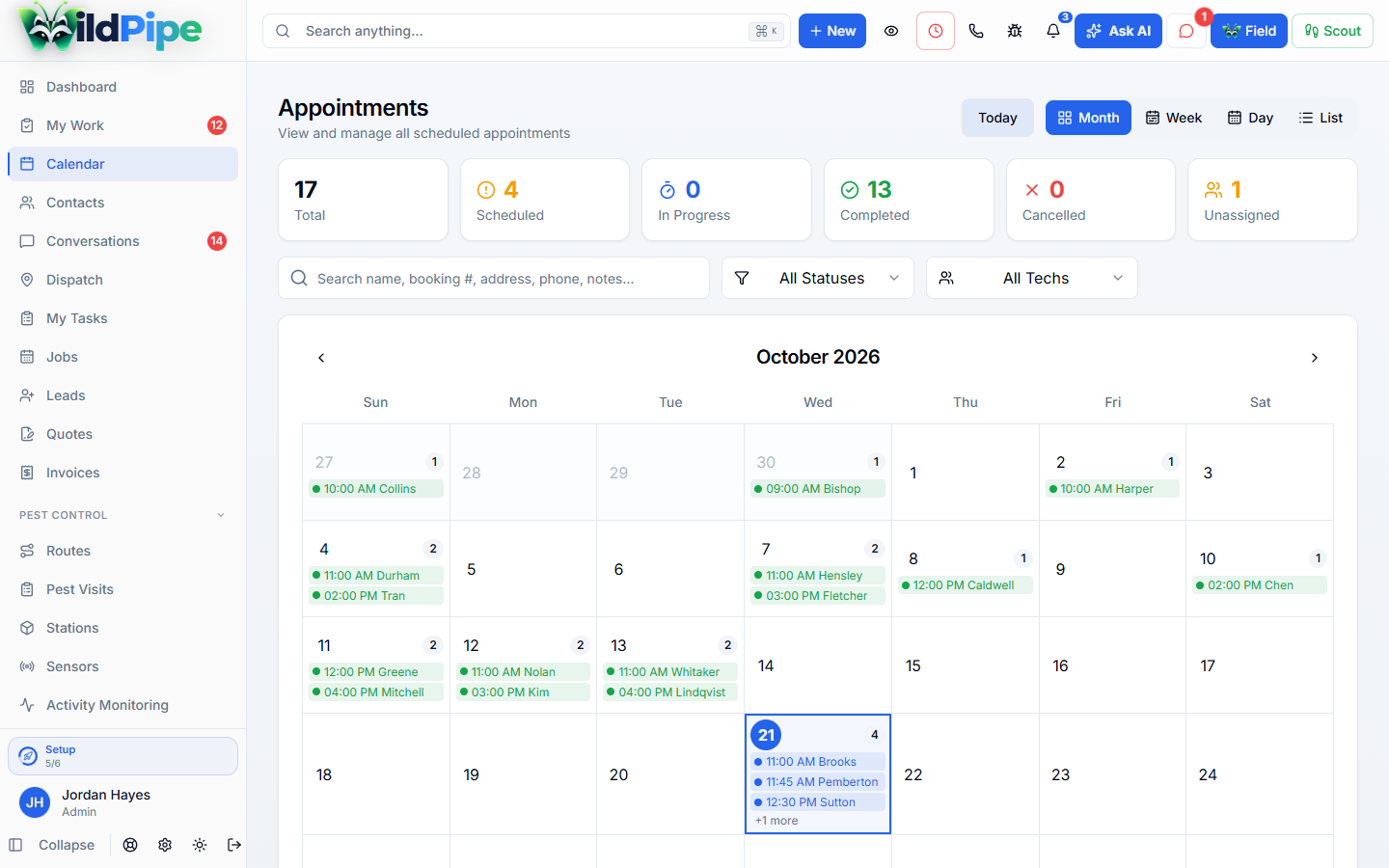Viewport: 1389px width, 868px height.
Task: Open the red clock timer icon
Action: click(x=936, y=31)
